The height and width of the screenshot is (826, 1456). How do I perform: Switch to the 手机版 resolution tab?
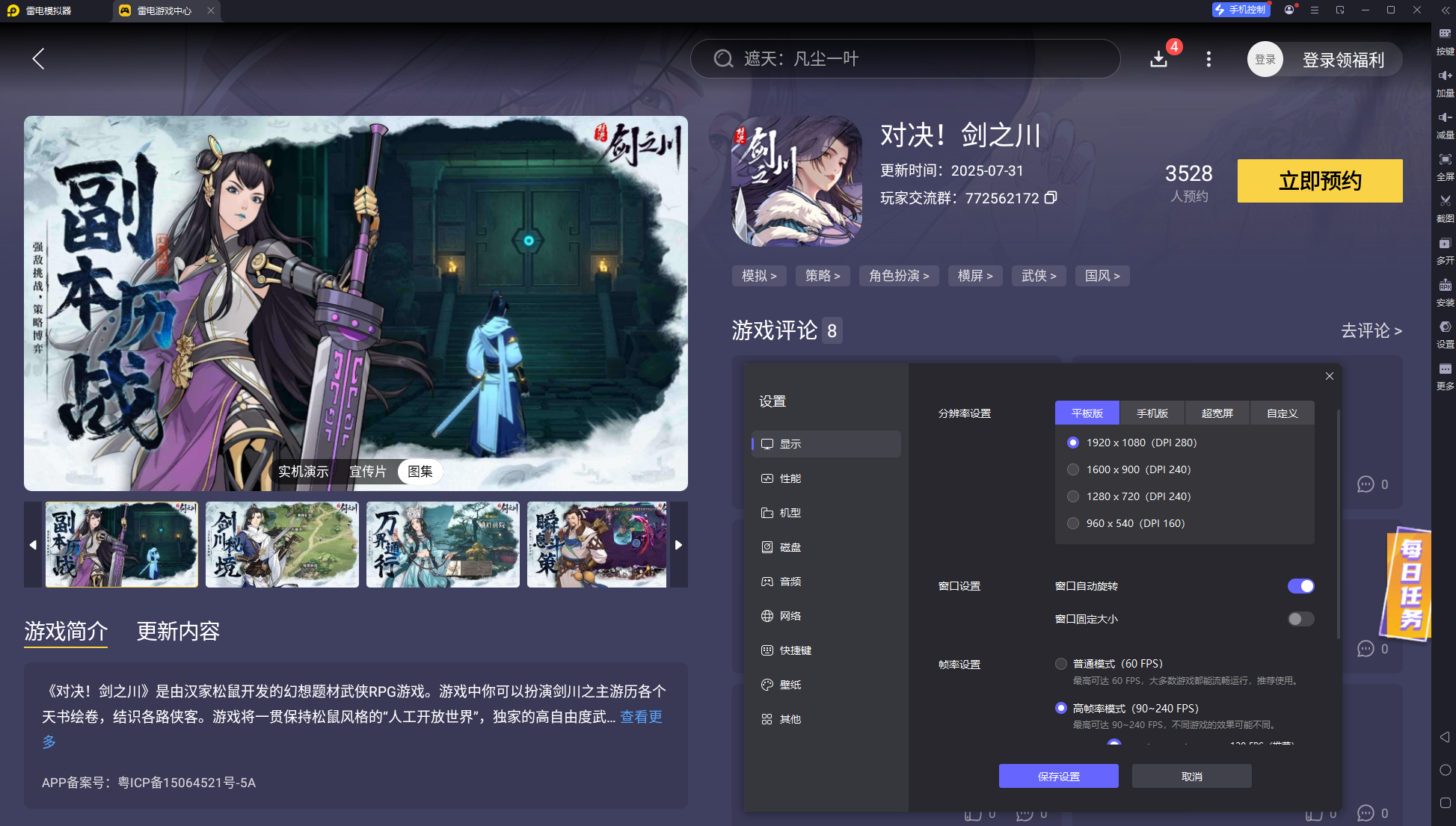1152,413
